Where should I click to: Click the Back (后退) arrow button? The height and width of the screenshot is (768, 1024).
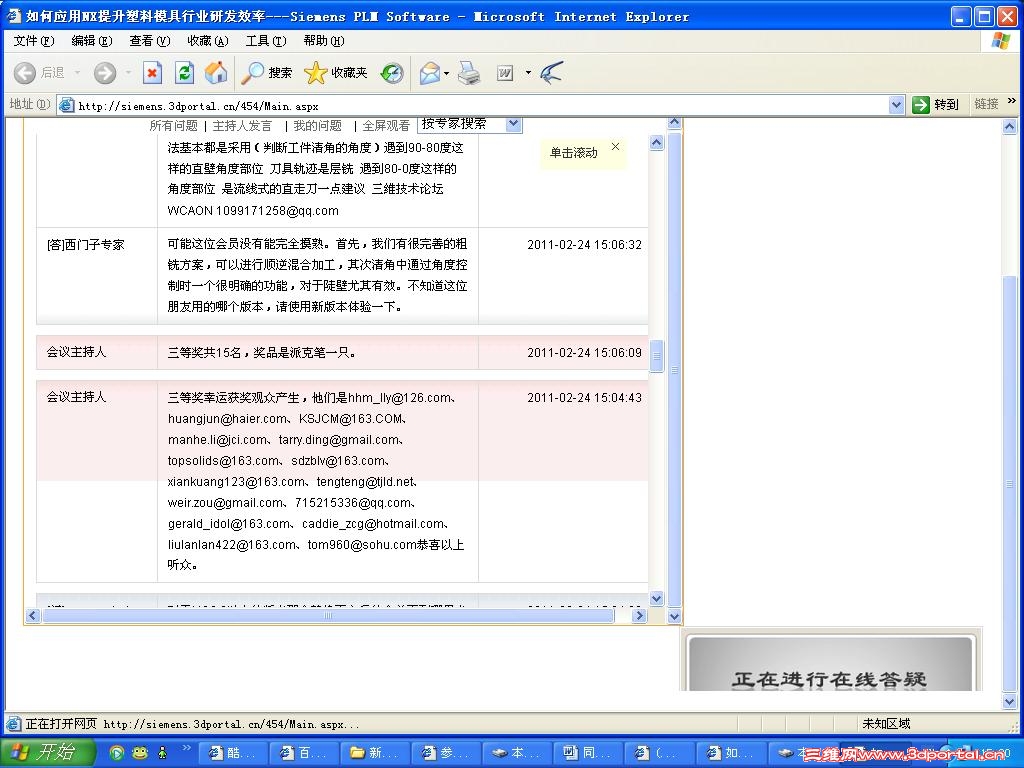25,72
